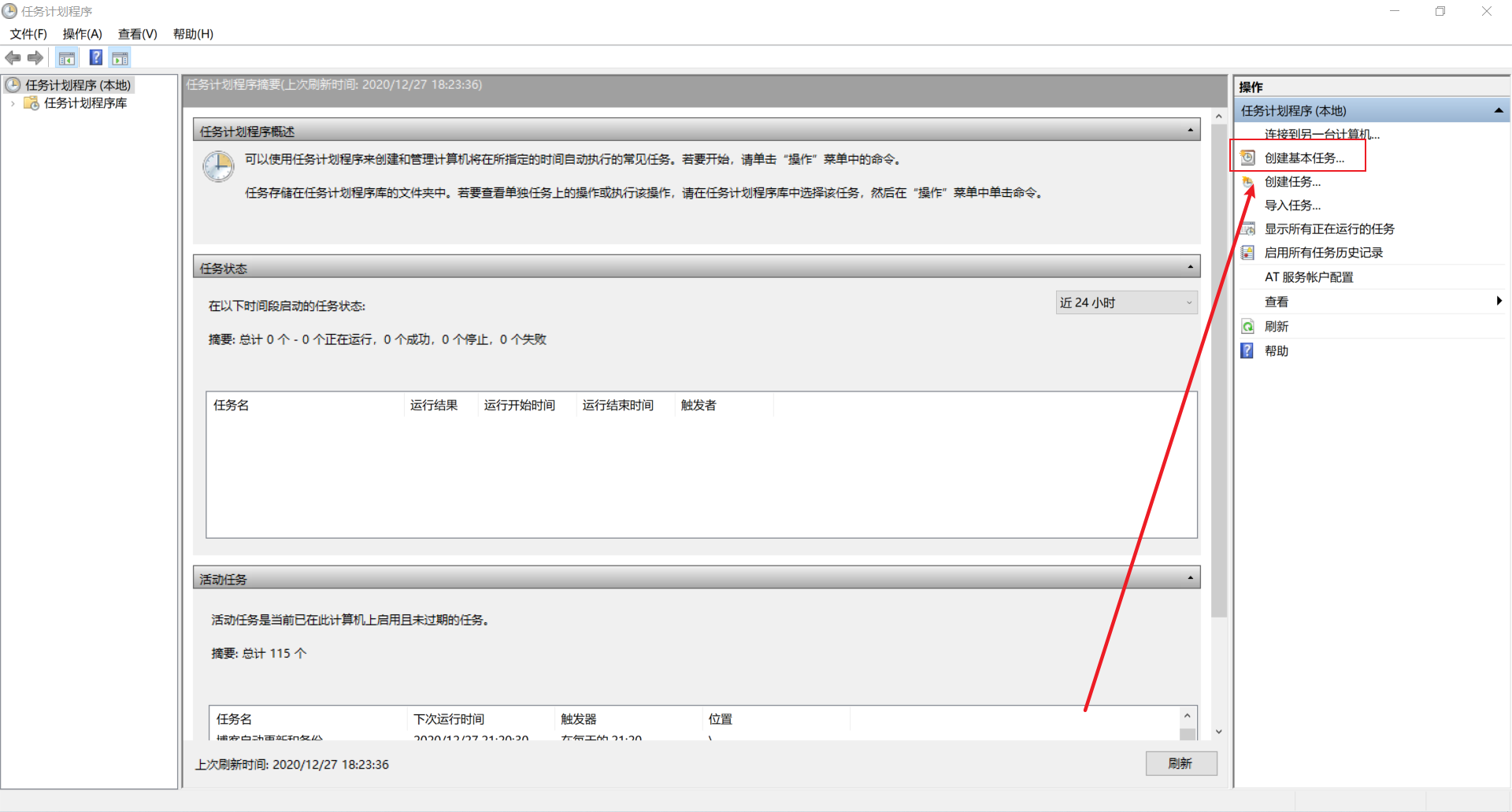The height and width of the screenshot is (812, 1512).
Task: Collapse the 任务状态 section
Action: (1190, 267)
